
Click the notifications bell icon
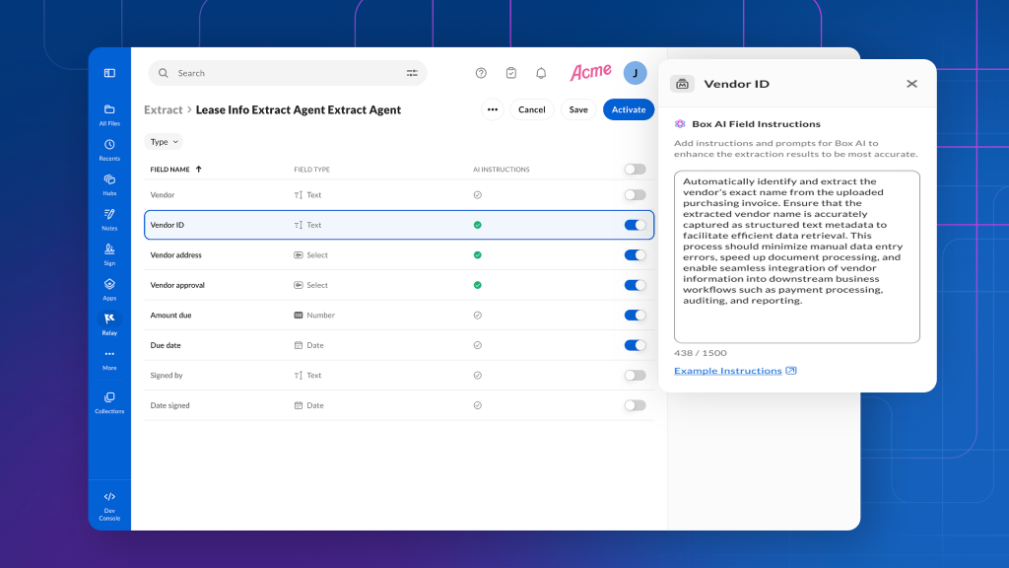click(x=541, y=73)
